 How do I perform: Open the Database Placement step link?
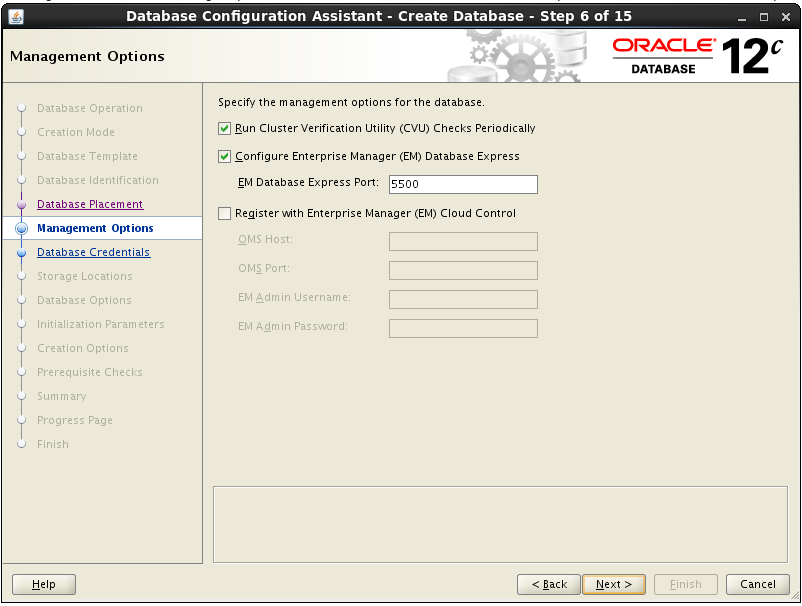[90, 204]
